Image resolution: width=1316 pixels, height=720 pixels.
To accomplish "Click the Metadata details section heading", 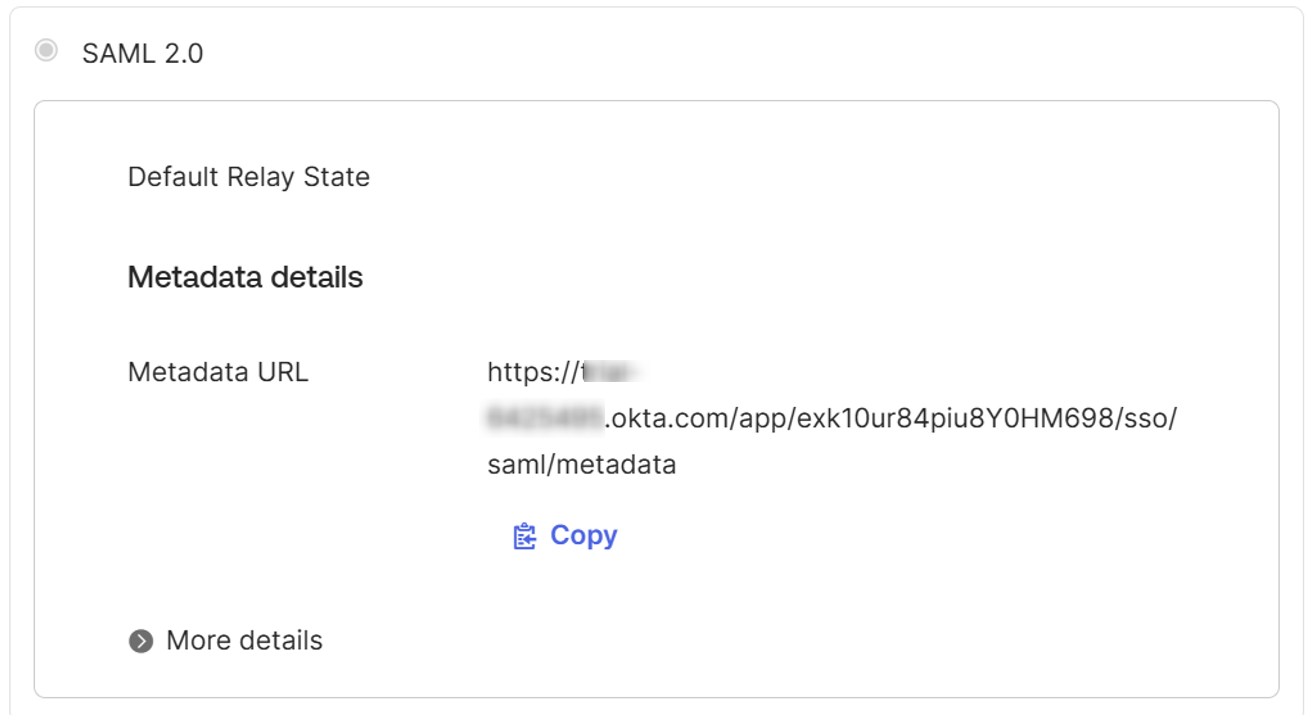I will click(245, 277).
